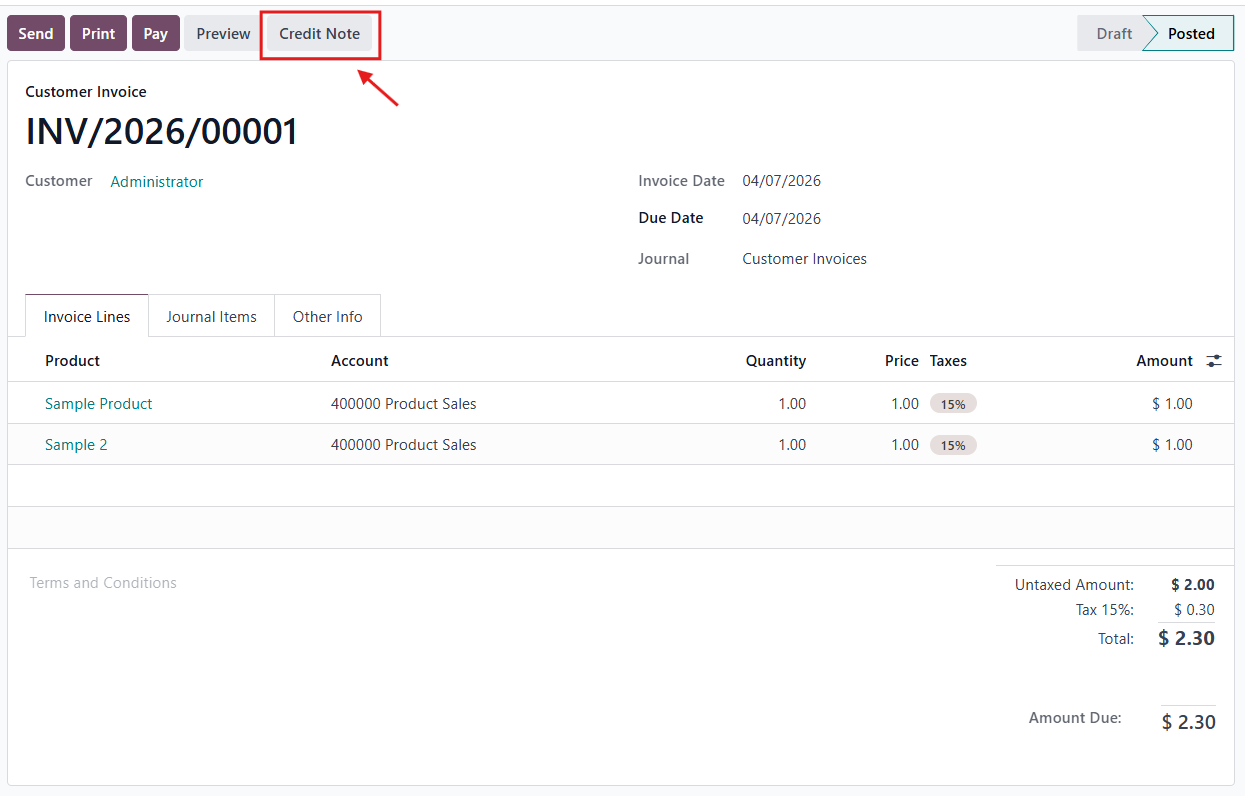The width and height of the screenshot is (1245, 796).
Task: Open the Sample Product link
Action: tap(99, 404)
